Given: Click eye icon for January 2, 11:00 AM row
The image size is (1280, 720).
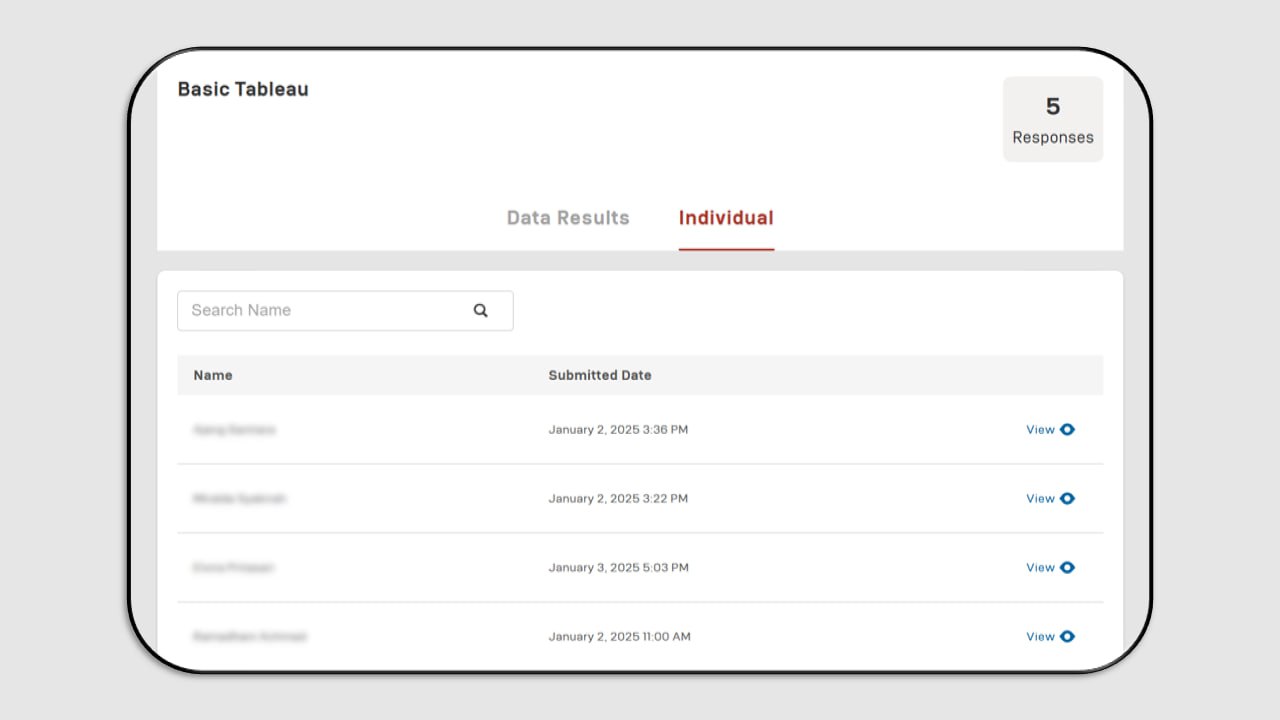Looking at the screenshot, I should [1067, 637].
